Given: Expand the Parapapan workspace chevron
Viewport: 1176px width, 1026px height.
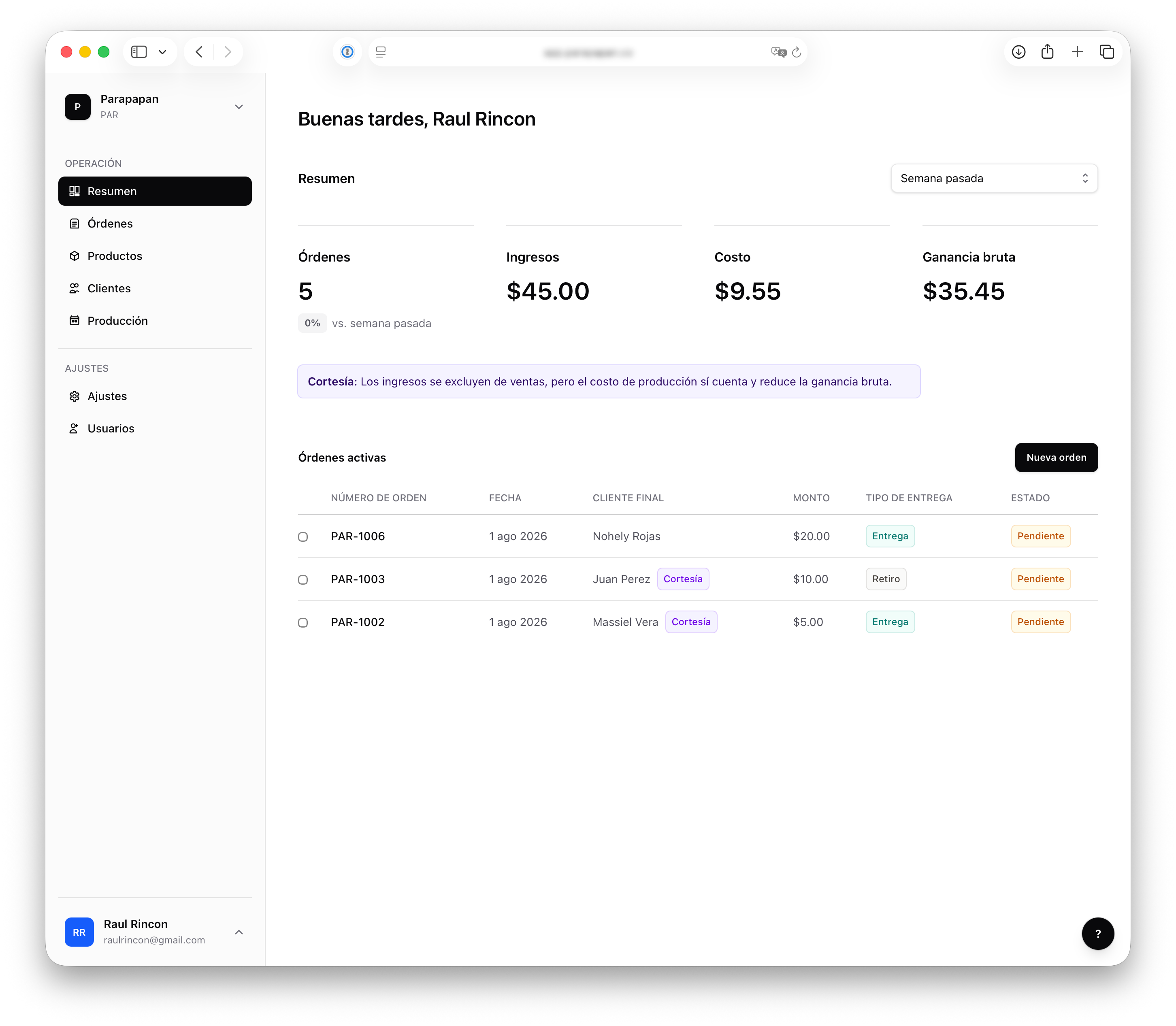Looking at the screenshot, I should tap(239, 107).
